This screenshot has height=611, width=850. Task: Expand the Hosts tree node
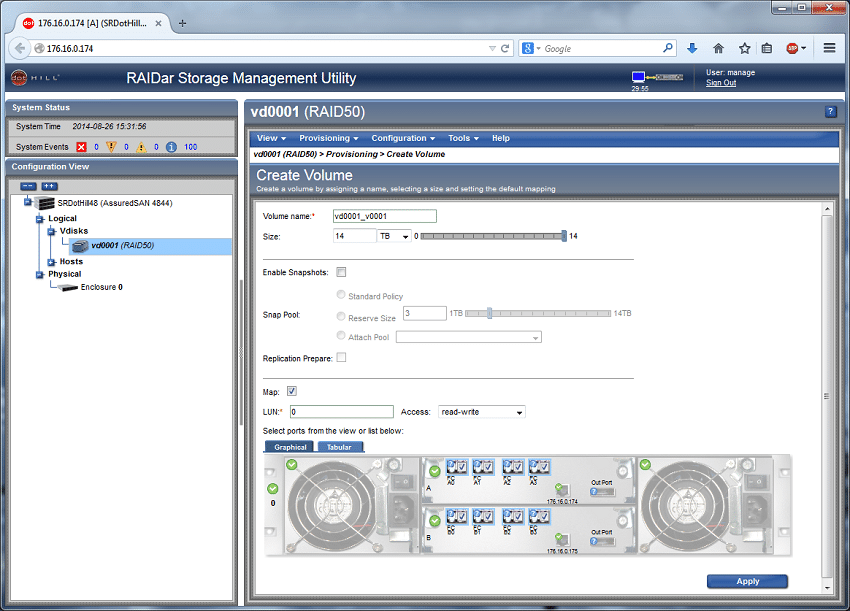pos(51,262)
